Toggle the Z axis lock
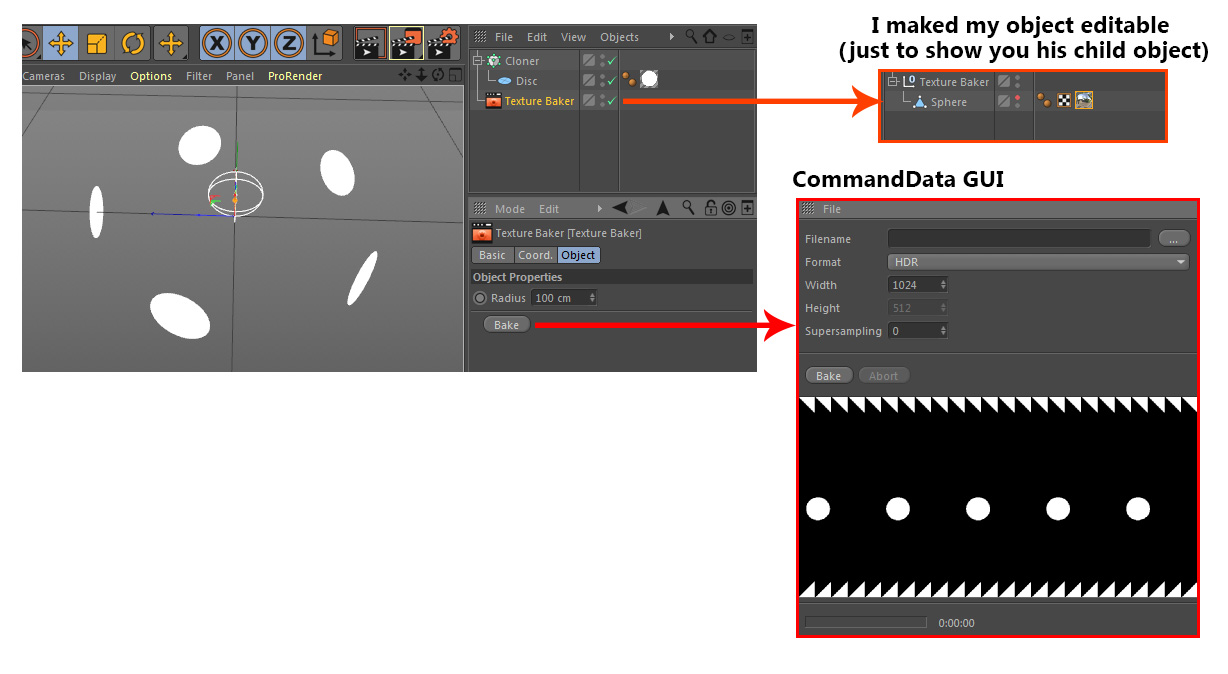 (290, 43)
